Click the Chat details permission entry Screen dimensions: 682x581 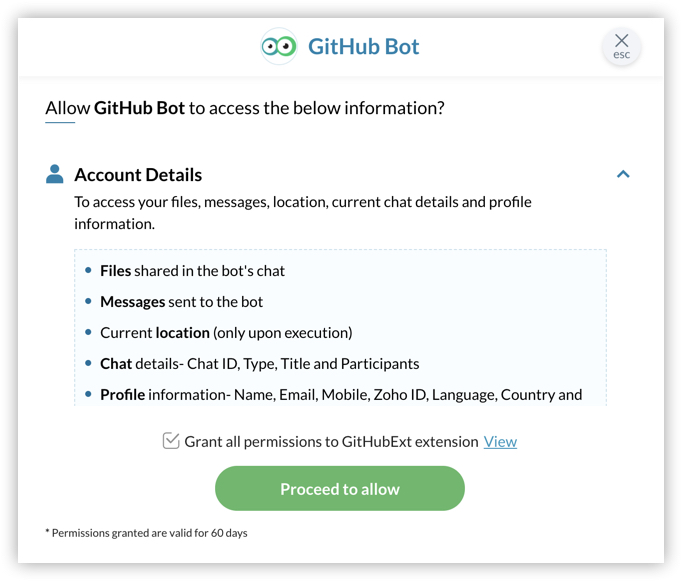click(x=259, y=363)
